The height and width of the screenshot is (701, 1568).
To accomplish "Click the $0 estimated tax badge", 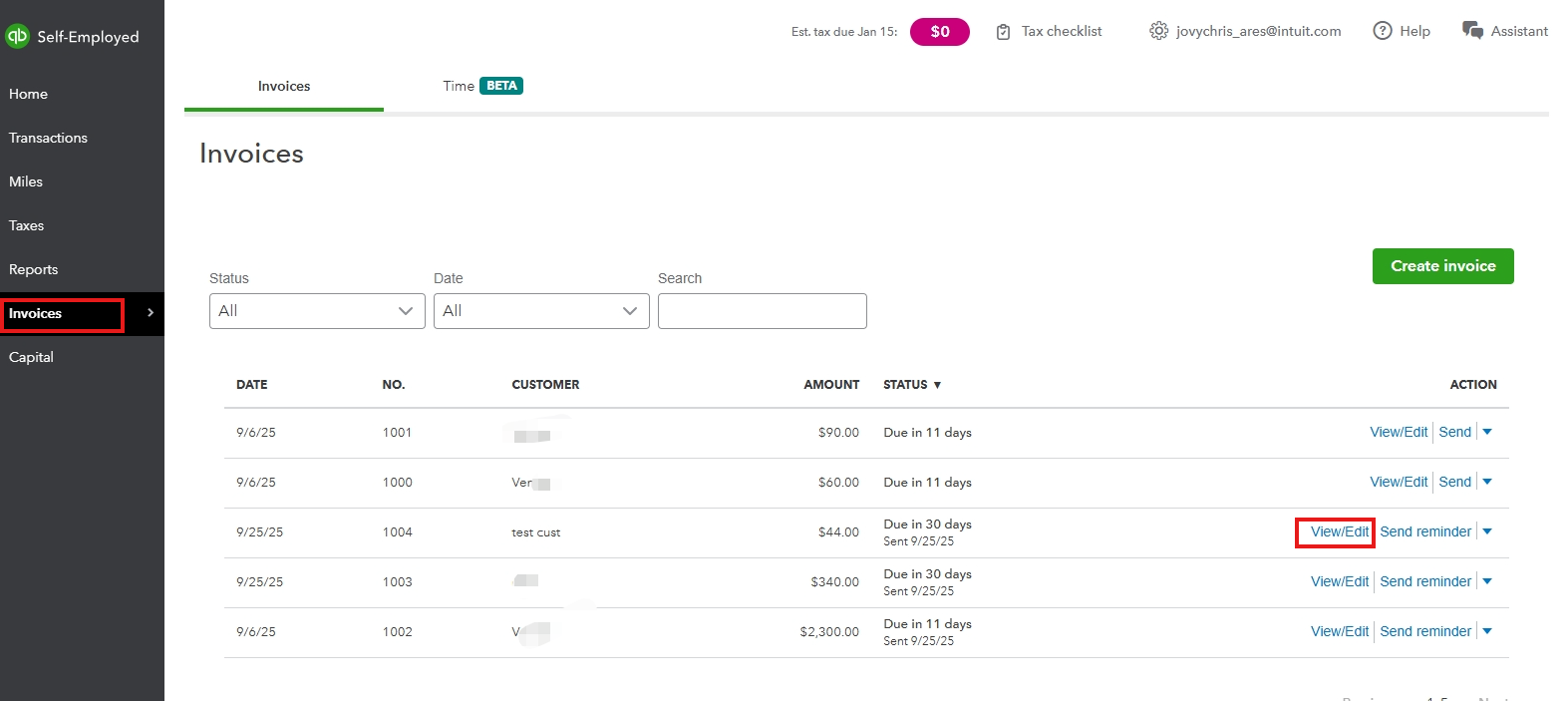I will 939,32.
